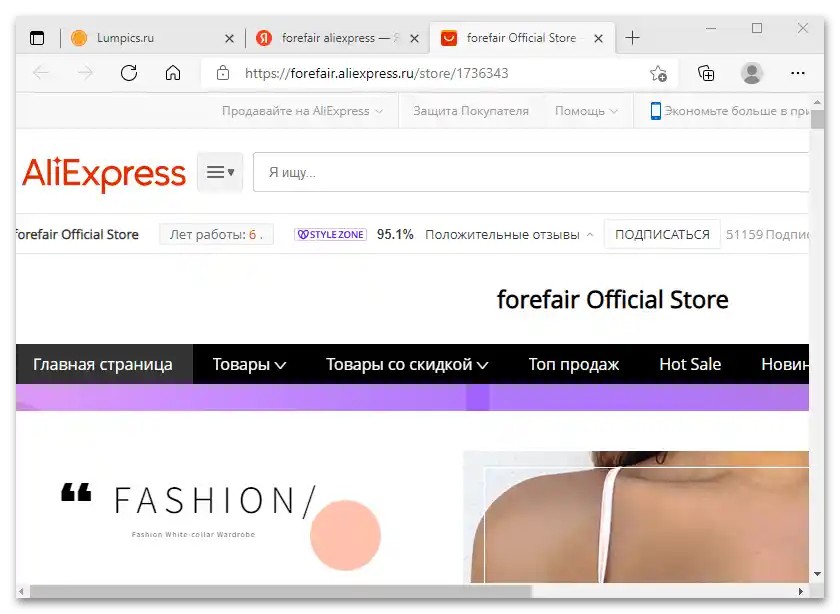Click vertical scrollbar up arrow
This screenshot has width=840, height=614.
(x=817, y=102)
